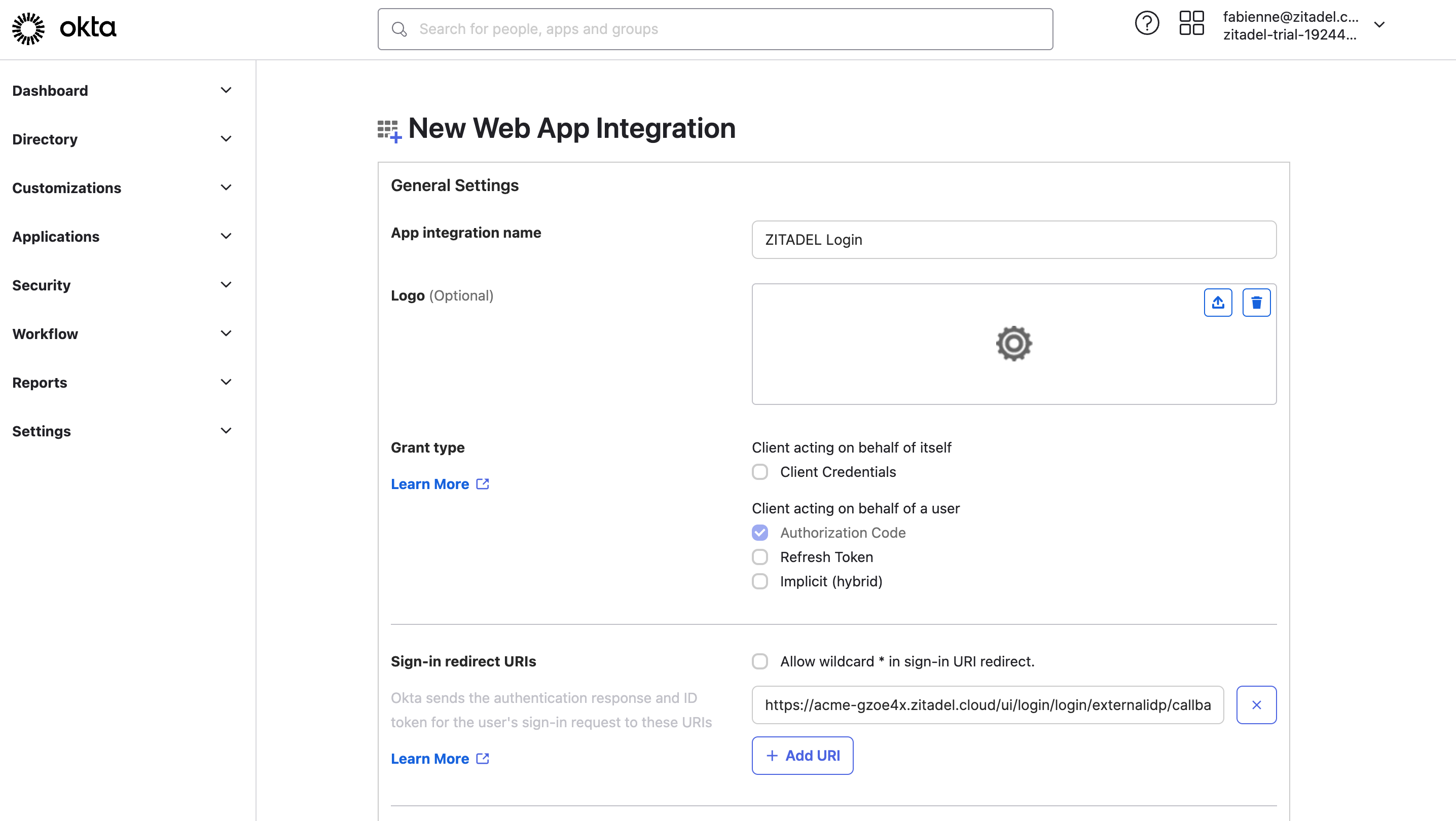The height and width of the screenshot is (821, 1456).
Task: Enable the Implicit hybrid grant type
Action: coord(760,581)
